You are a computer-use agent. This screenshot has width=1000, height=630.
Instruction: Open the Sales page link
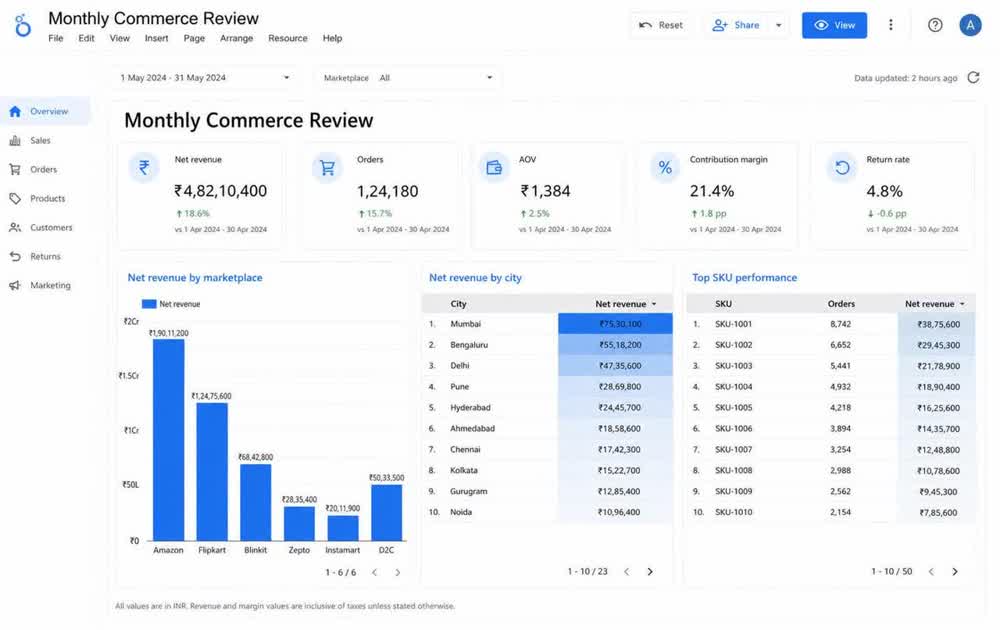(x=40, y=140)
